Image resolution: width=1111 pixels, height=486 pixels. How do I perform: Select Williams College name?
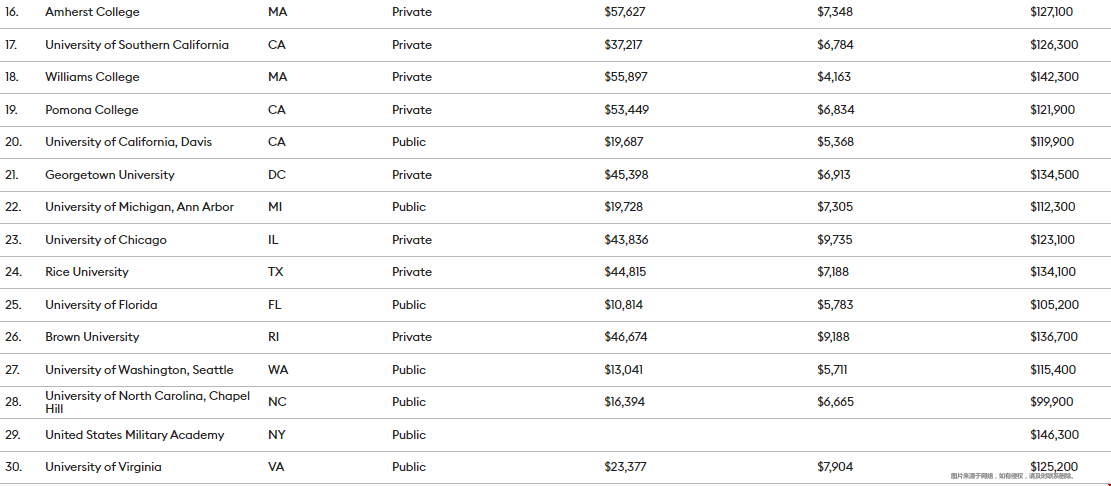92,77
